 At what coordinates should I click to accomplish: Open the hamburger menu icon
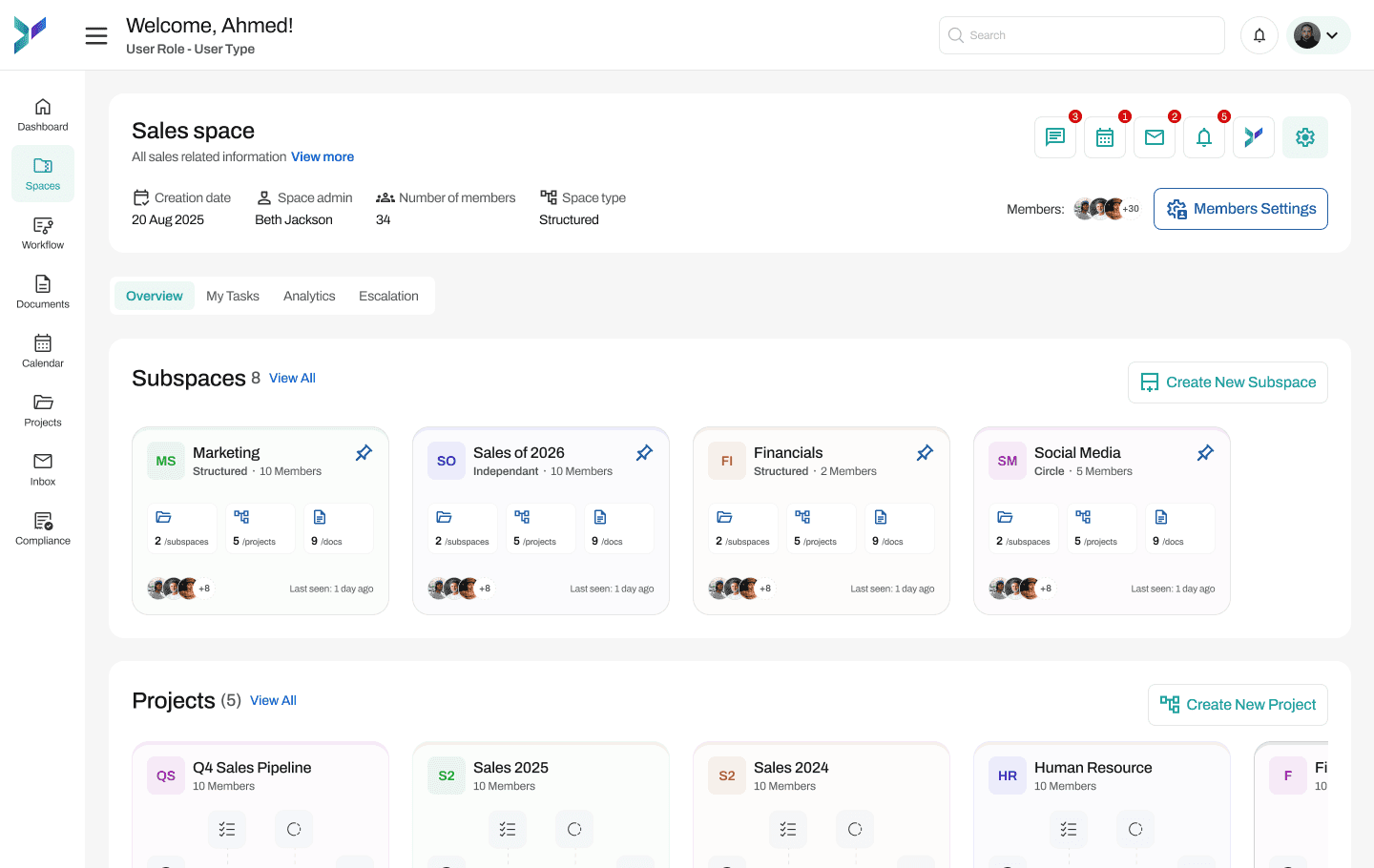point(96,36)
